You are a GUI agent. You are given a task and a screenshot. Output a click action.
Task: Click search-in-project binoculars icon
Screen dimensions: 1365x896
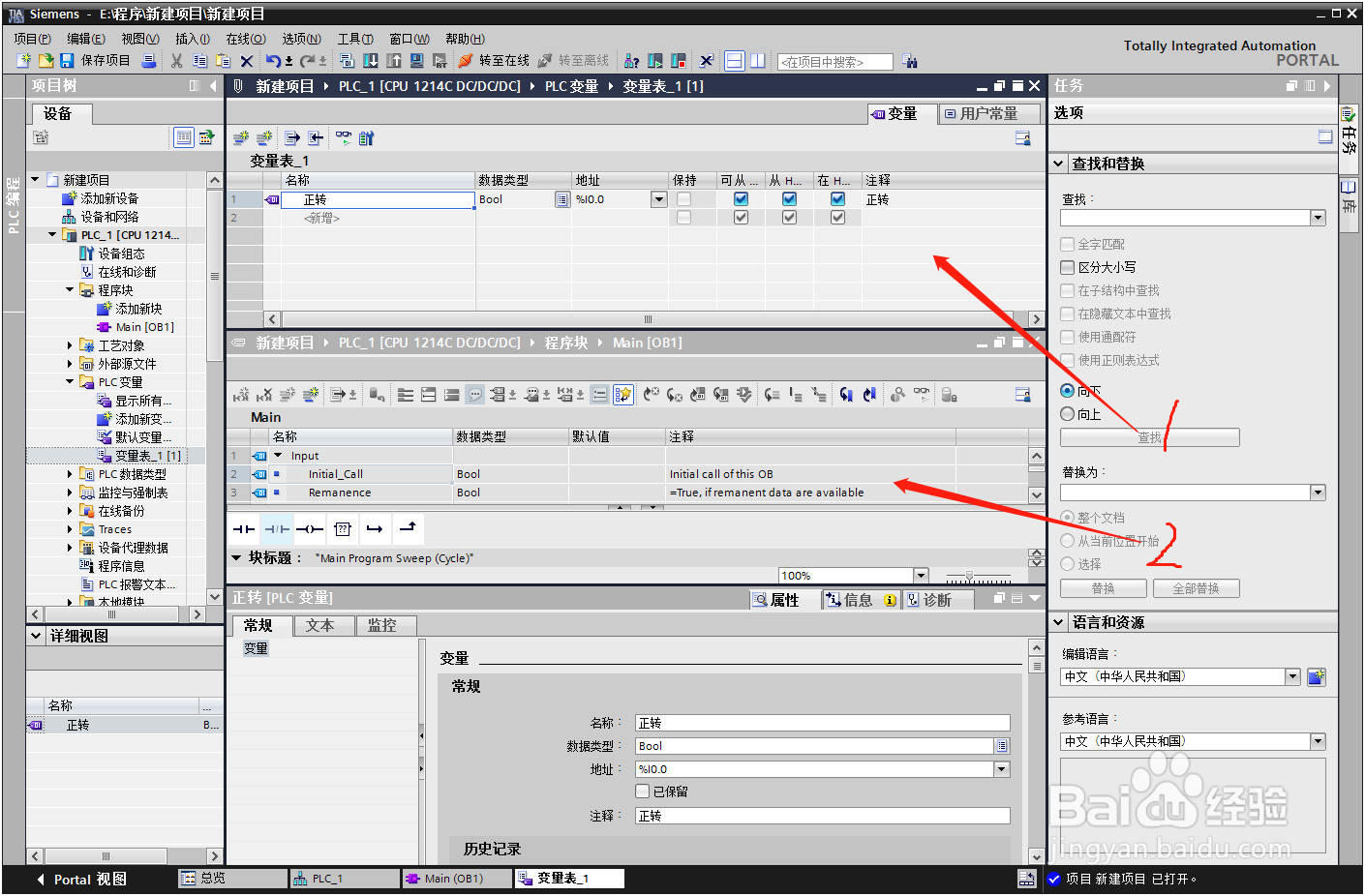click(x=910, y=61)
